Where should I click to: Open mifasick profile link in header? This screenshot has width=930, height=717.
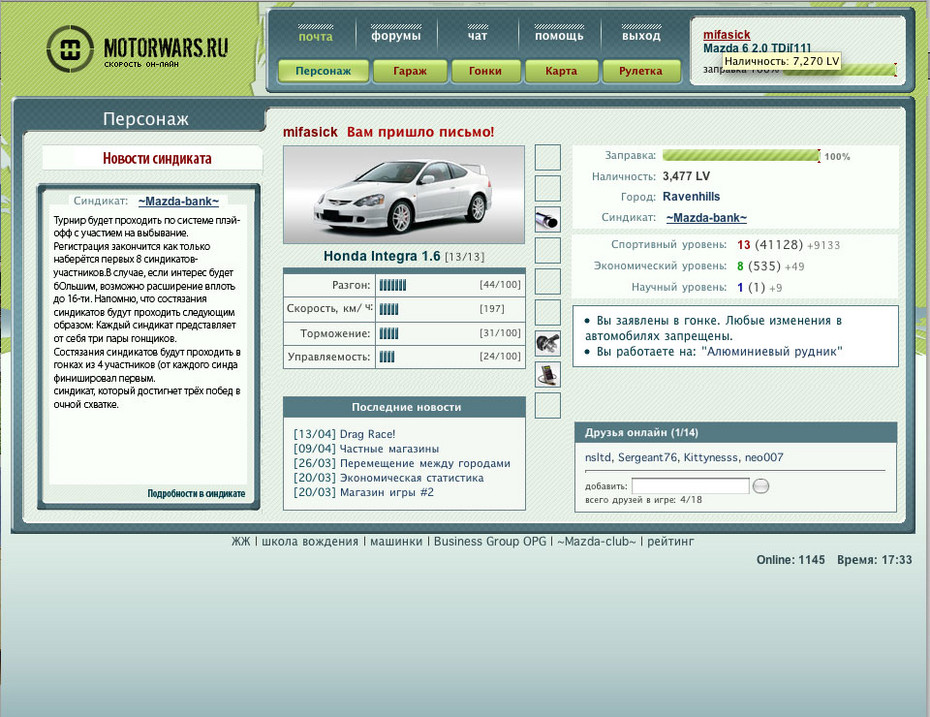(727, 35)
